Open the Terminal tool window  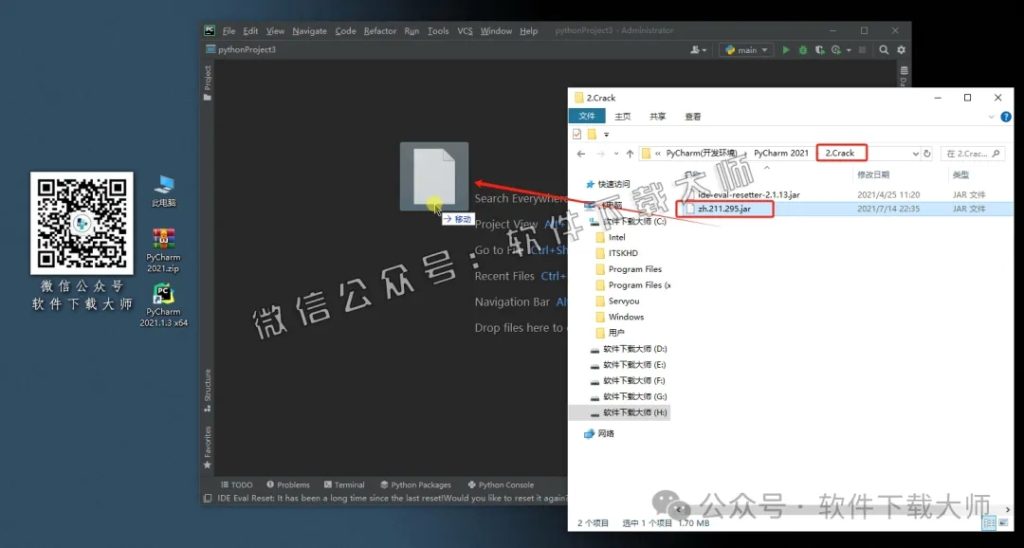point(344,485)
